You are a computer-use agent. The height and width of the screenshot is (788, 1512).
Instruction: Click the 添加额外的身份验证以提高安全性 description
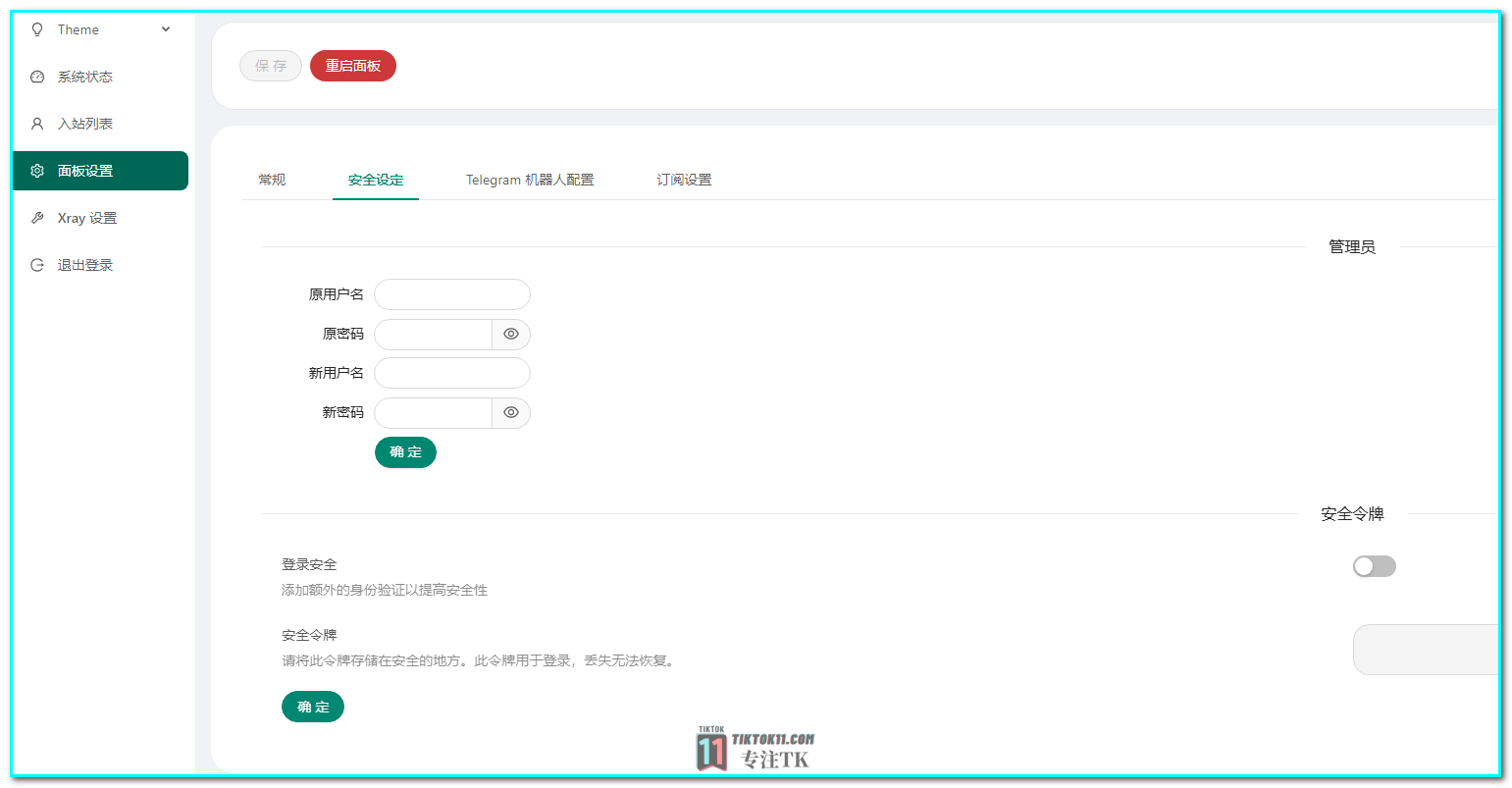pos(385,591)
